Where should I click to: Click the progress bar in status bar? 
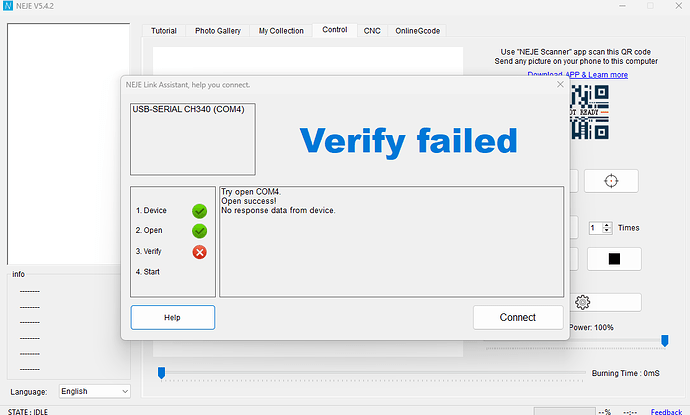(x=565, y=411)
